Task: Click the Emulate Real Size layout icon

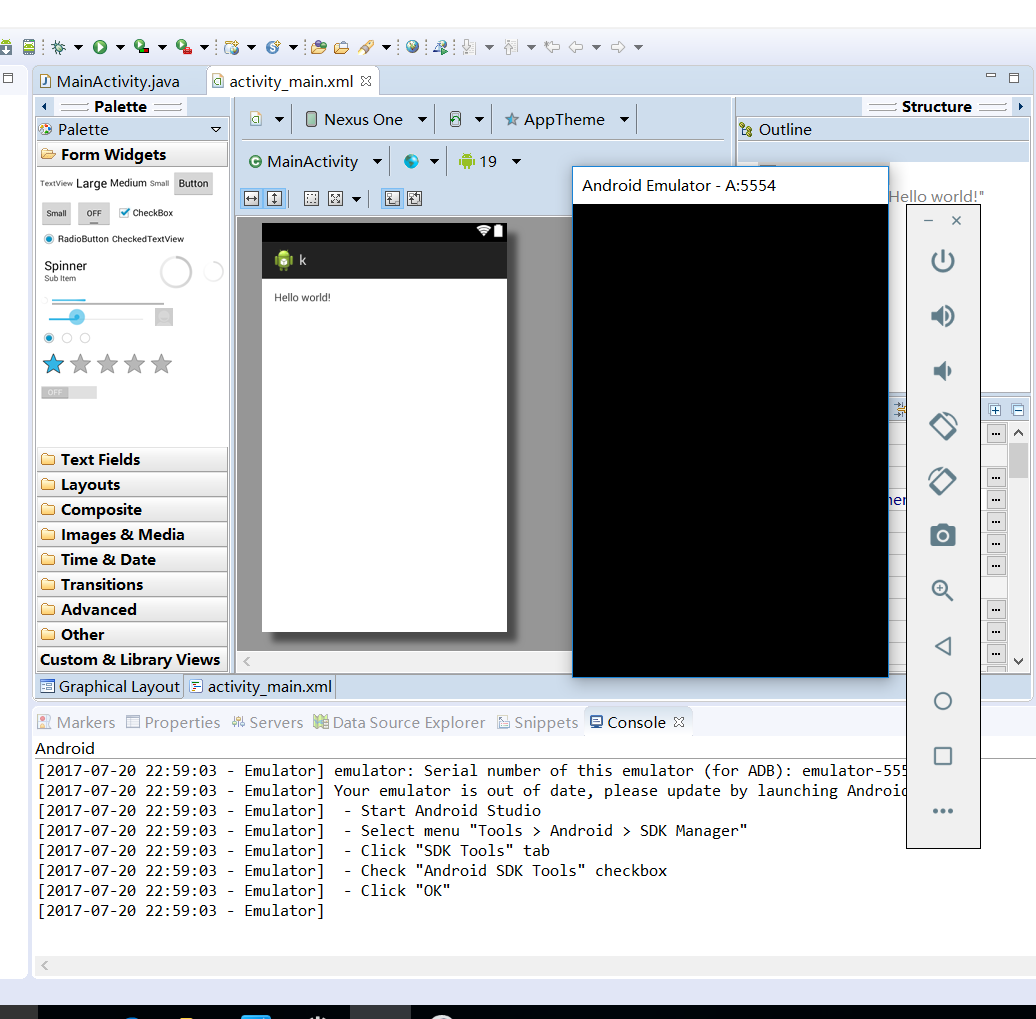Action: [311, 199]
